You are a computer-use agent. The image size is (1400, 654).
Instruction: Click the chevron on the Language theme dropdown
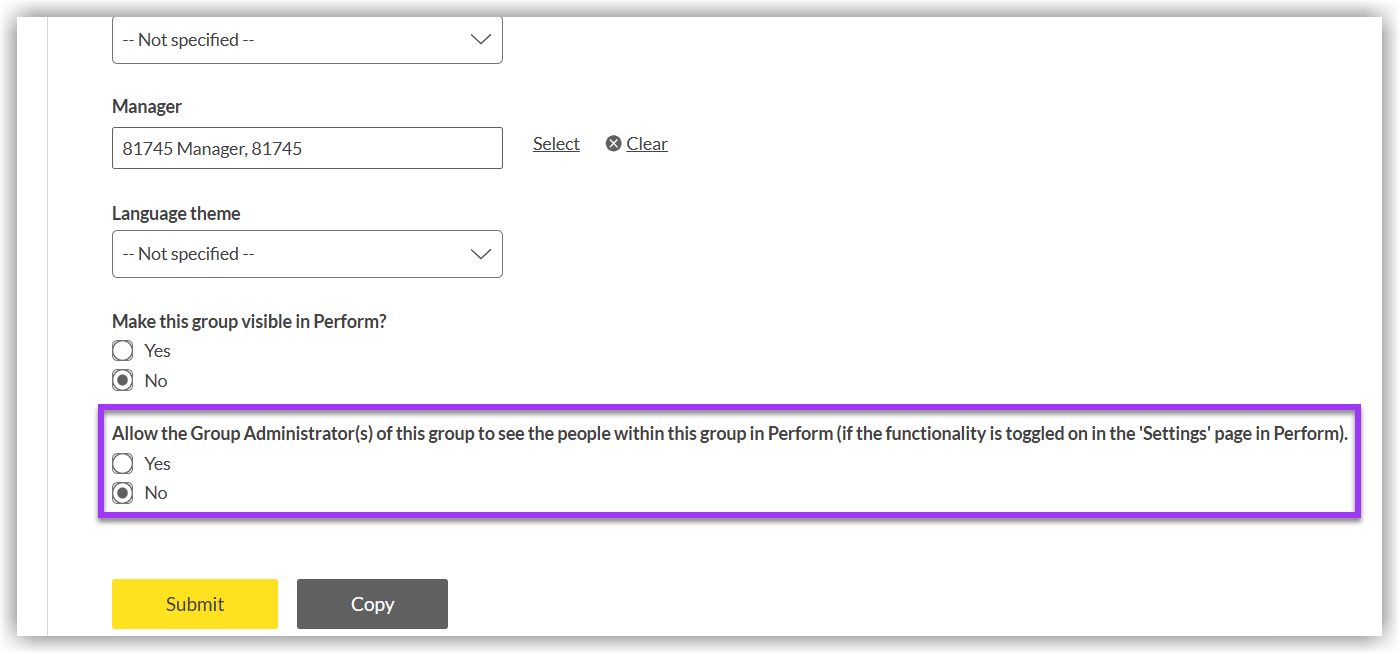pos(480,254)
